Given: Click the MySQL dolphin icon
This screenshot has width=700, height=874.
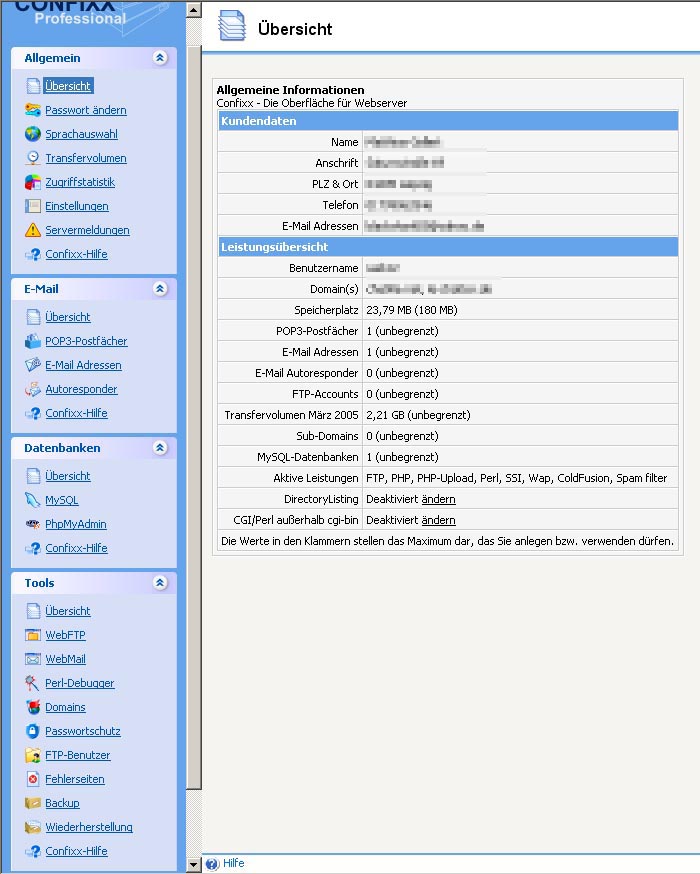Looking at the screenshot, I should pos(33,500).
